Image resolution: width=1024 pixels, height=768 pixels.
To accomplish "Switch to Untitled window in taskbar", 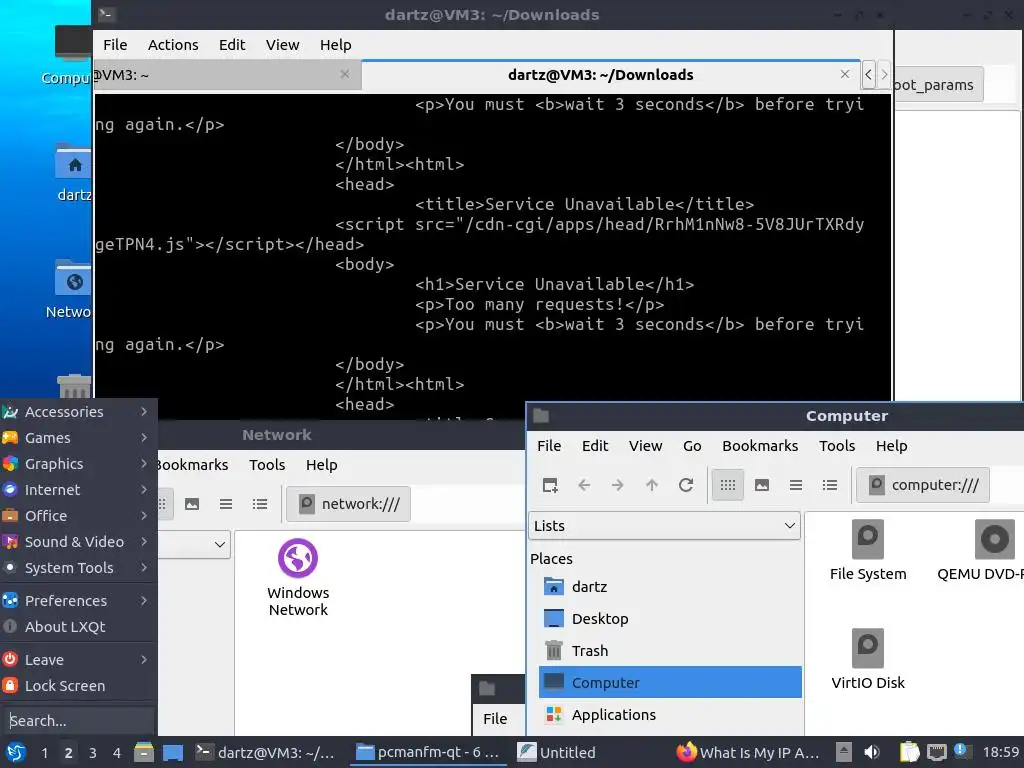I will pyautogui.click(x=556, y=752).
